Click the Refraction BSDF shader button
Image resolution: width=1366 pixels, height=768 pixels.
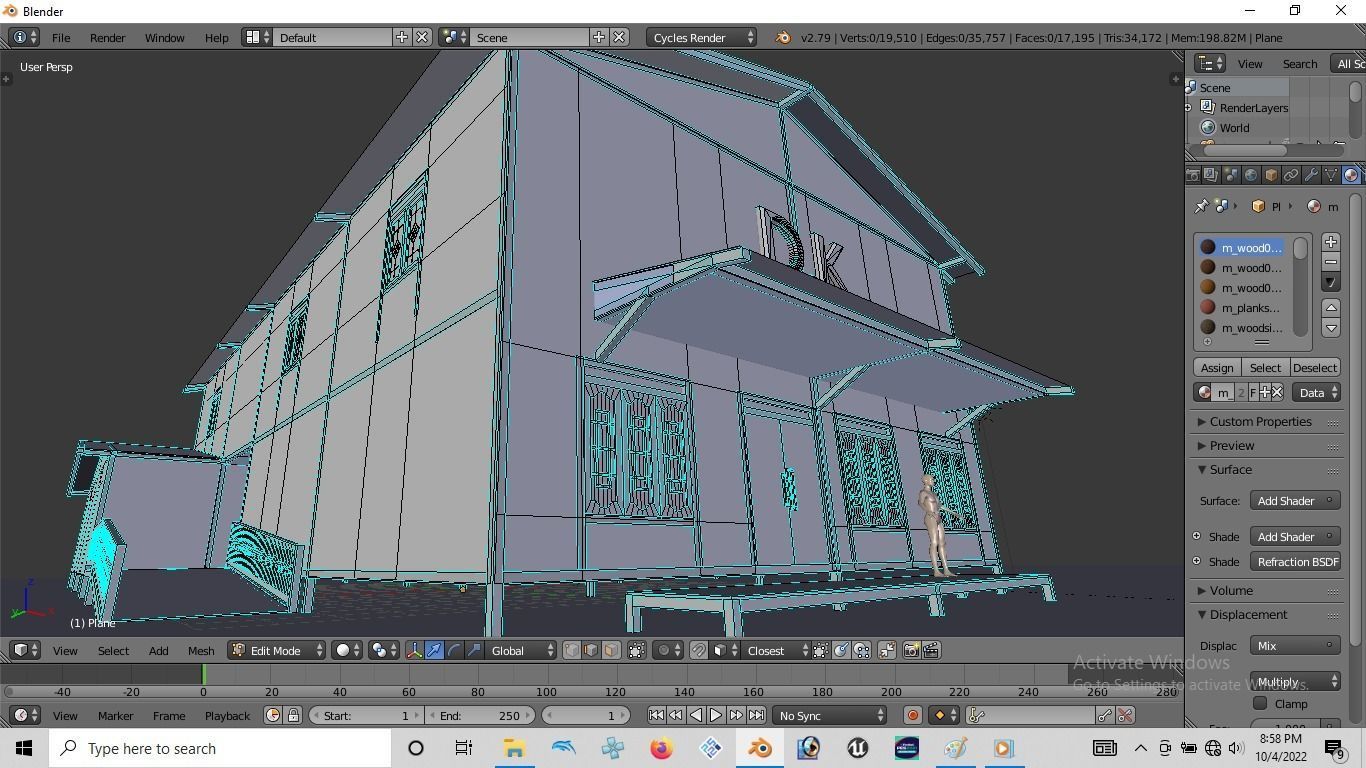tap(1295, 562)
